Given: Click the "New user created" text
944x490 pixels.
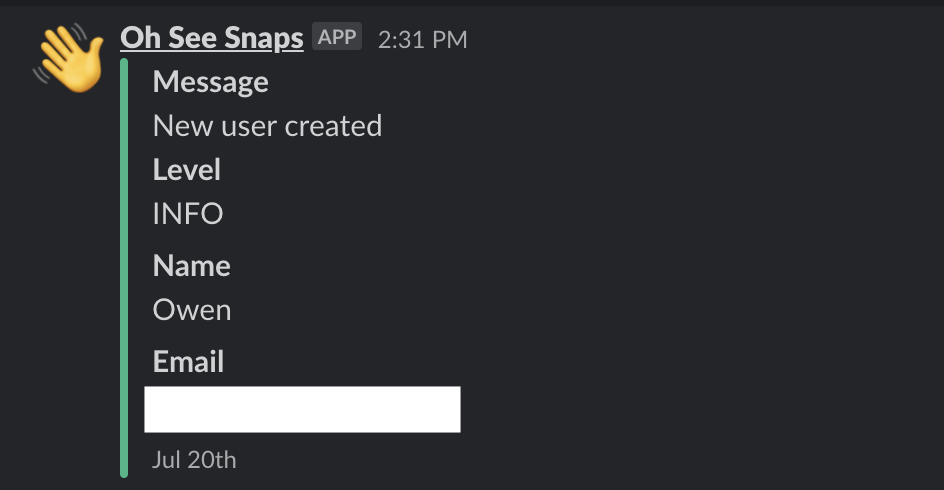Looking at the screenshot, I should (267, 126).
